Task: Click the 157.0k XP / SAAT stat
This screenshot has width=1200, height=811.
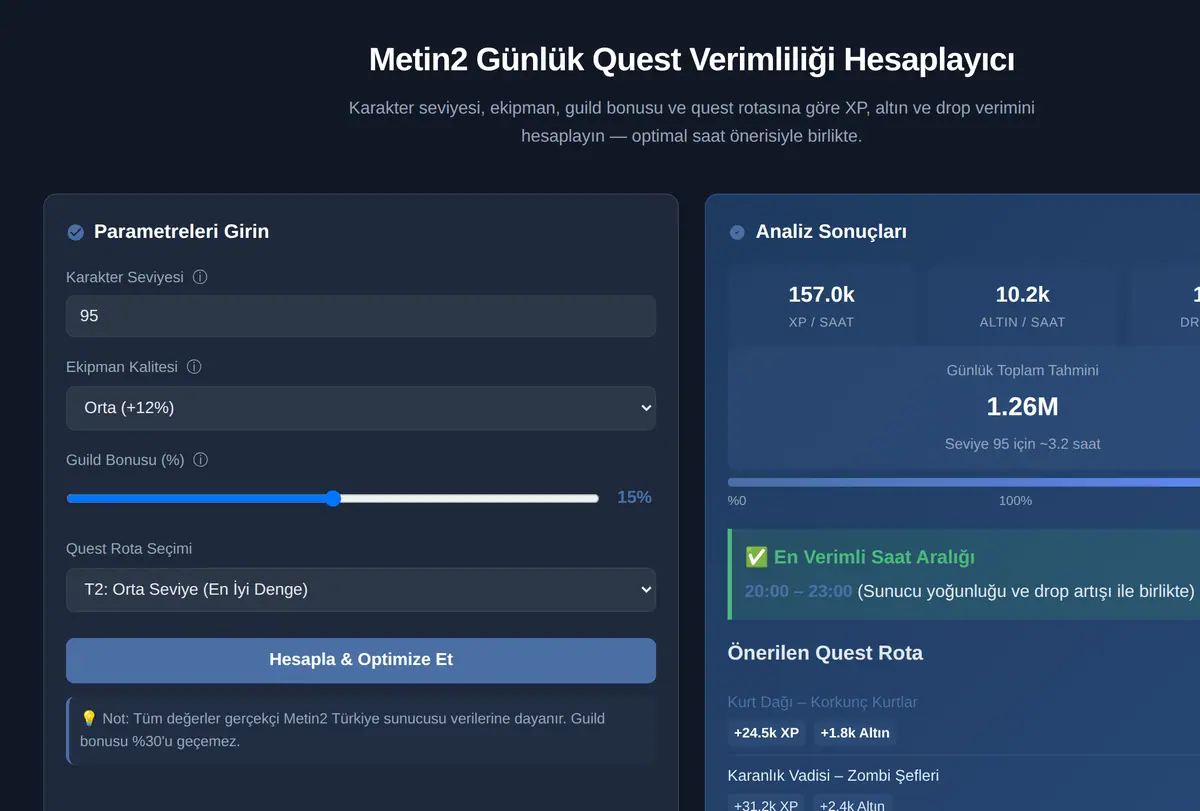Action: coord(822,306)
